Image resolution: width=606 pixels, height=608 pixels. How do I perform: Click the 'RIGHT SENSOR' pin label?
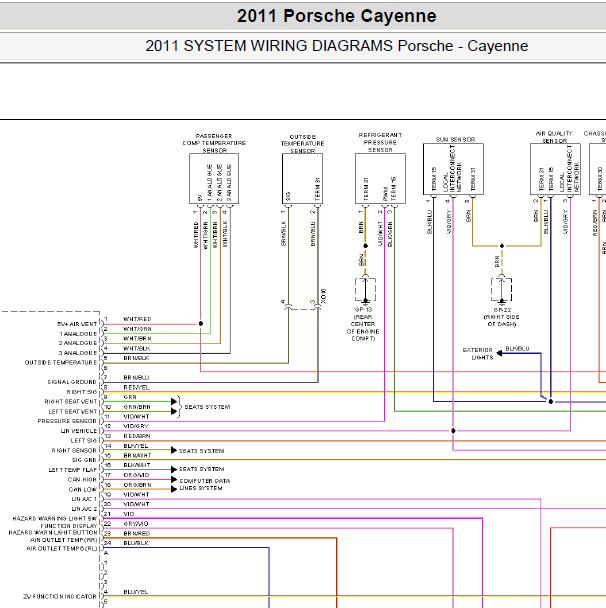coord(74,451)
